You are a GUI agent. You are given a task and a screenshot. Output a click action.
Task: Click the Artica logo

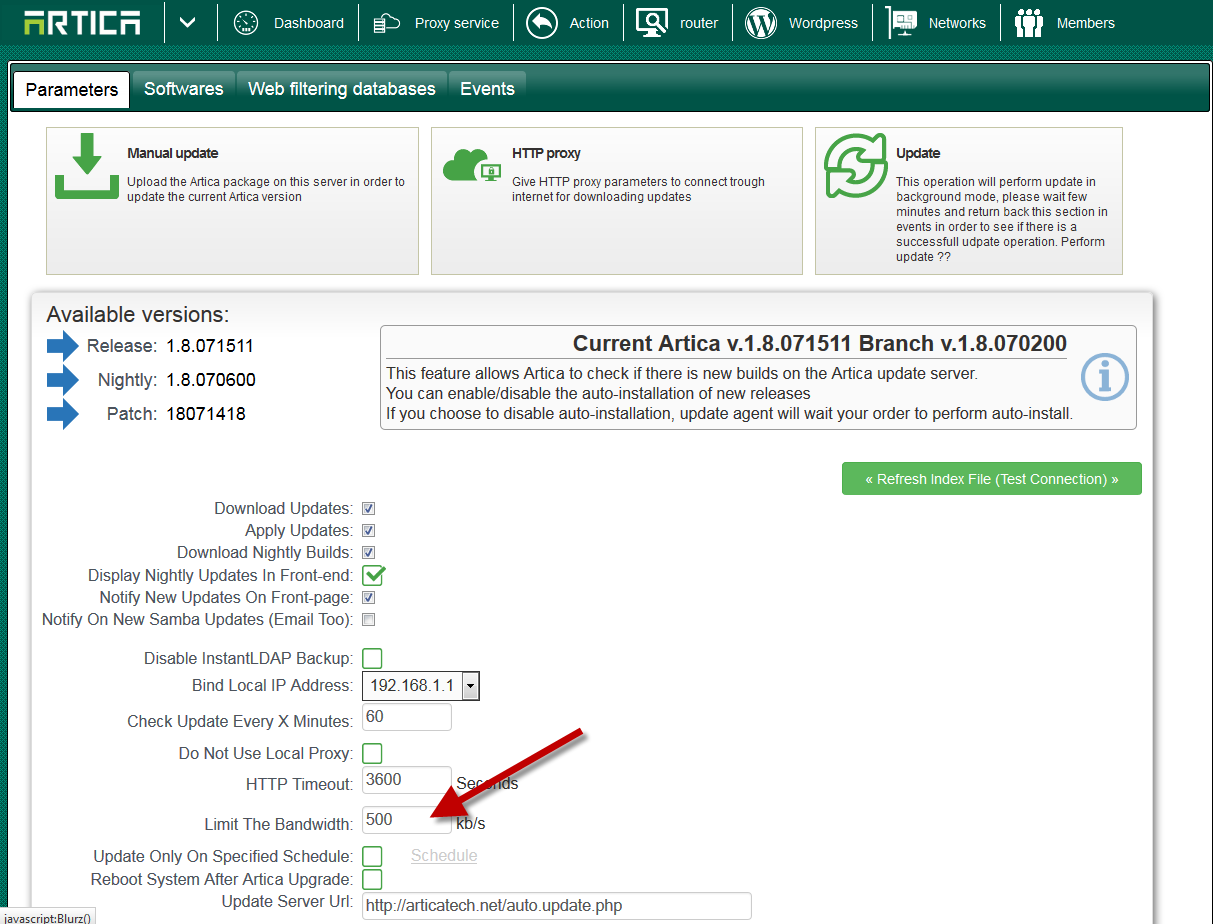(x=82, y=22)
